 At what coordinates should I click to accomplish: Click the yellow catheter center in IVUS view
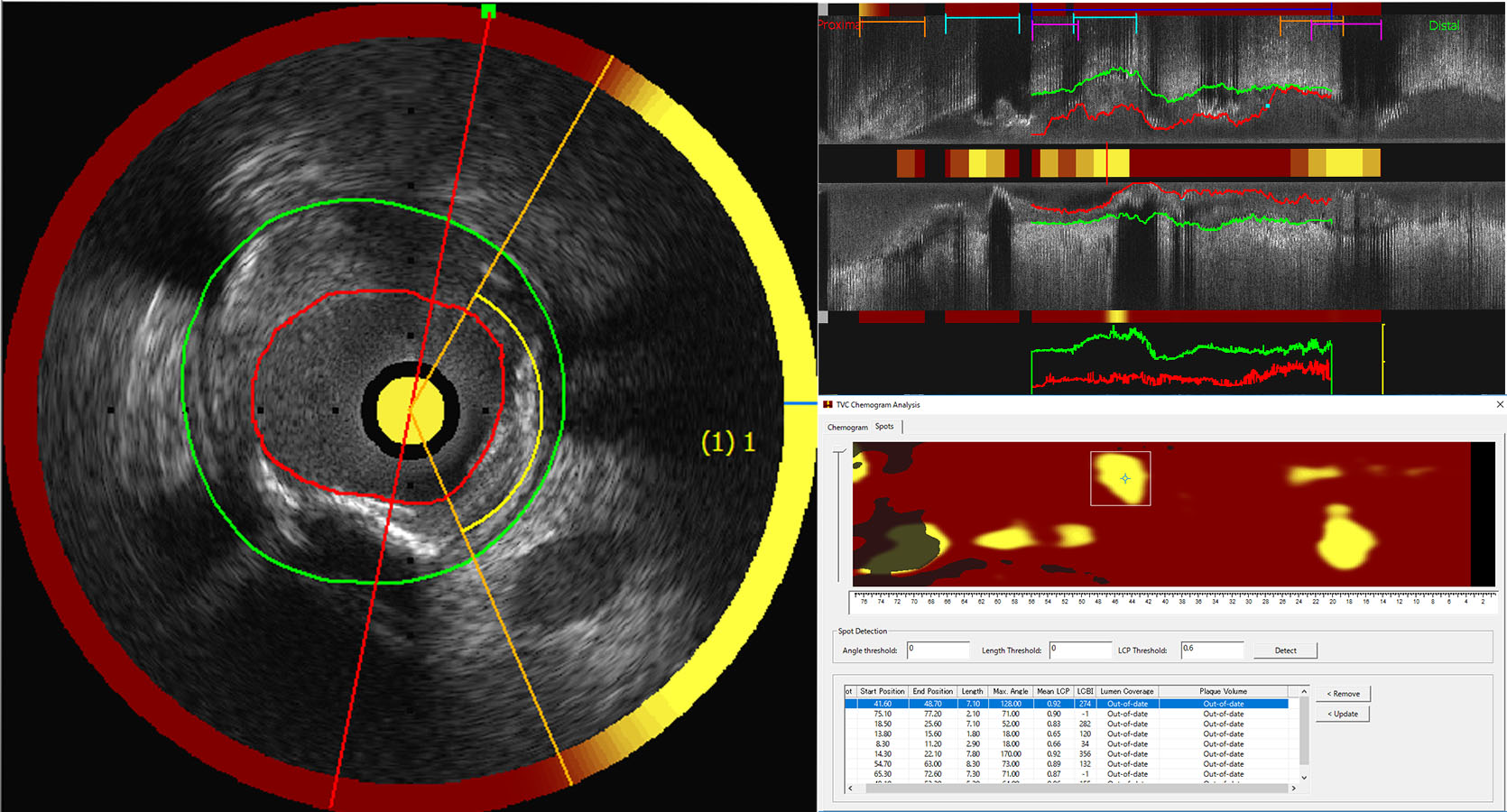(x=411, y=410)
